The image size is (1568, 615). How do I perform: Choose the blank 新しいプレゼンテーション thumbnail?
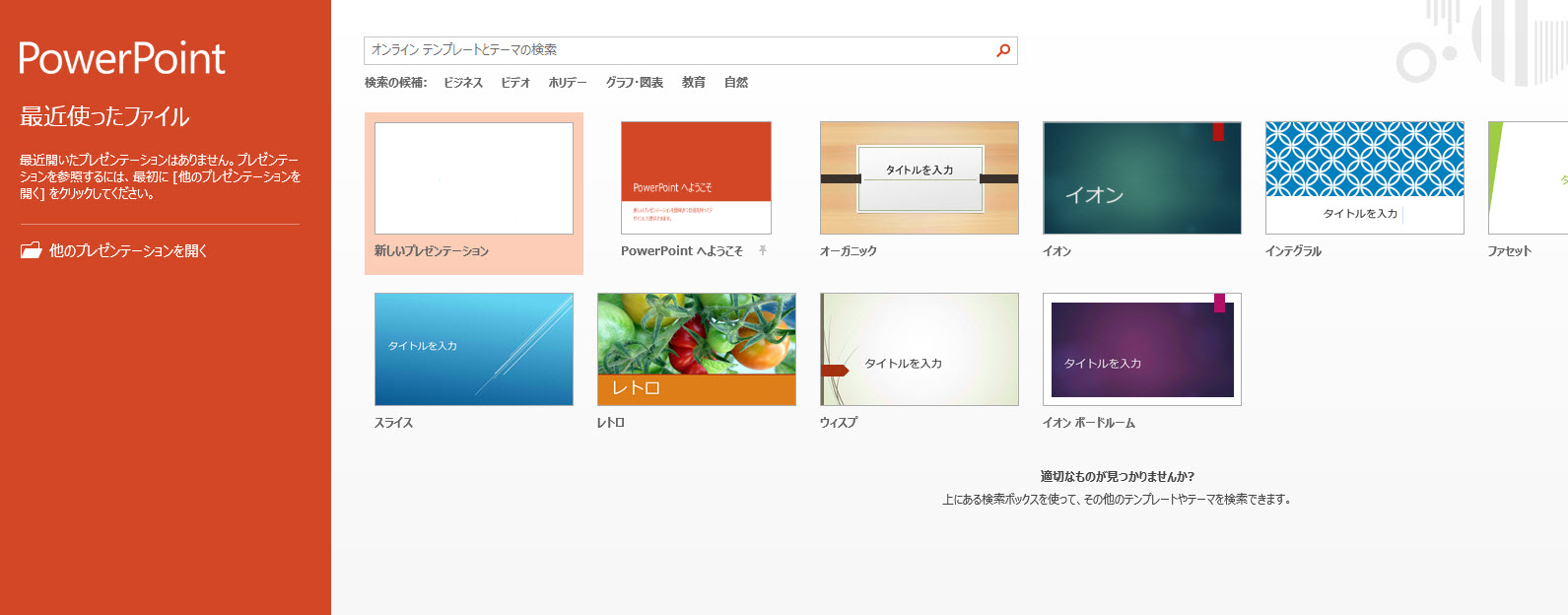[x=474, y=178]
